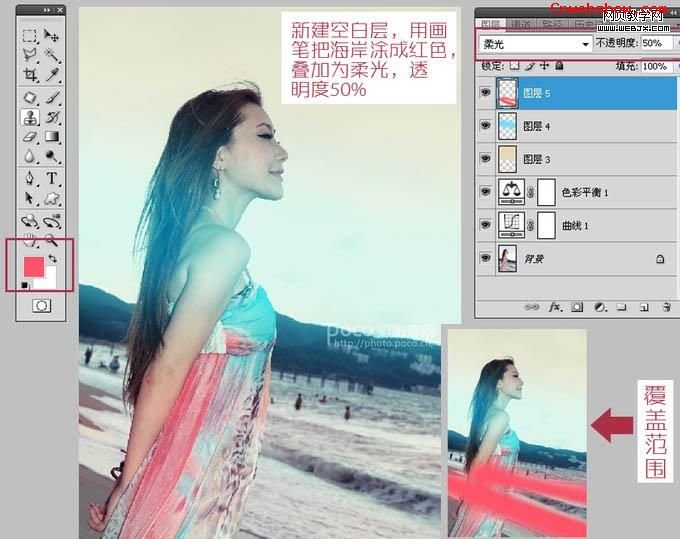Switch to the 图层 layers tab
Viewport: 680px width, 539px height.
click(490, 24)
